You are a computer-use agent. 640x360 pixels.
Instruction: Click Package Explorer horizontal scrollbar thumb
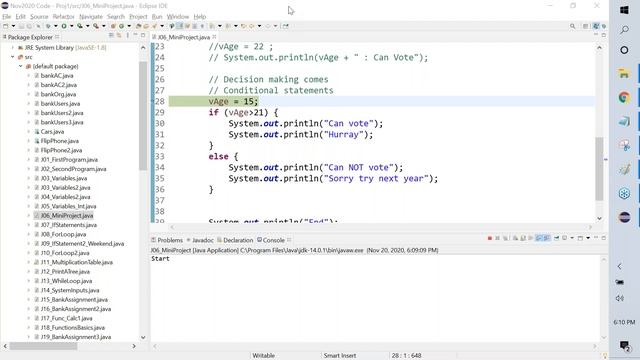(43, 346)
